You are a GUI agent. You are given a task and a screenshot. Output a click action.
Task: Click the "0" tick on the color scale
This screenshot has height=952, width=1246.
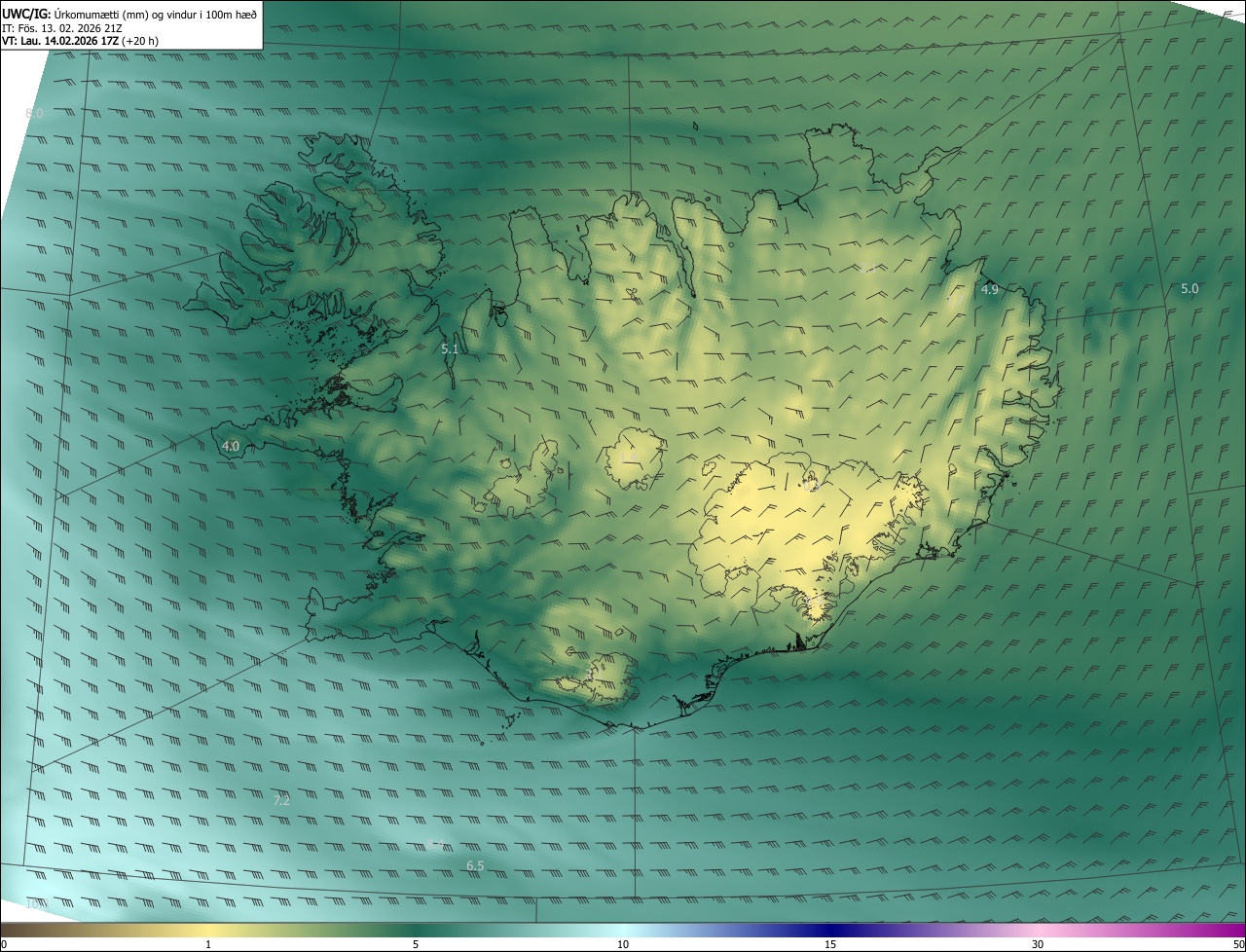(x=4, y=944)
